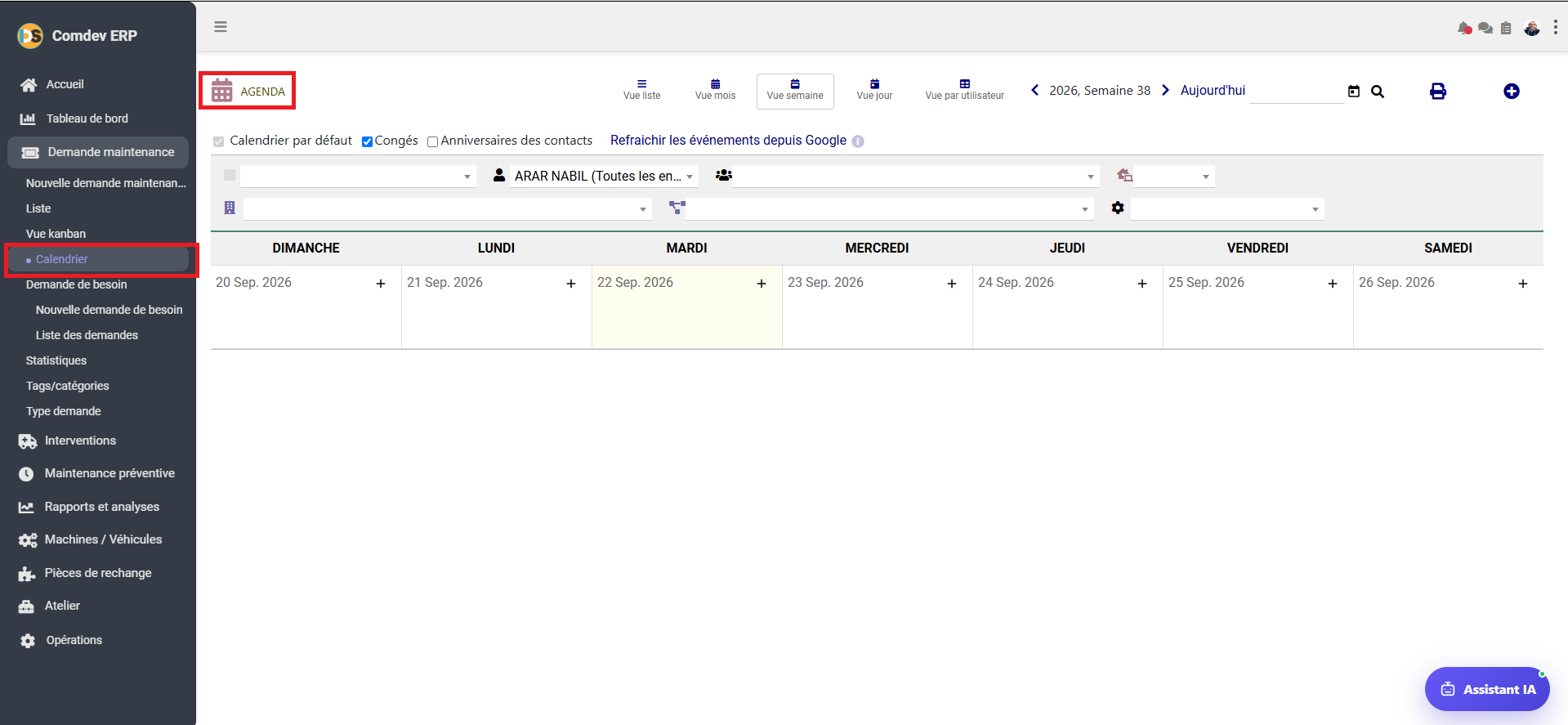Go to next week arrow
Screen dimensions: 1568x725
(1165, 90)
